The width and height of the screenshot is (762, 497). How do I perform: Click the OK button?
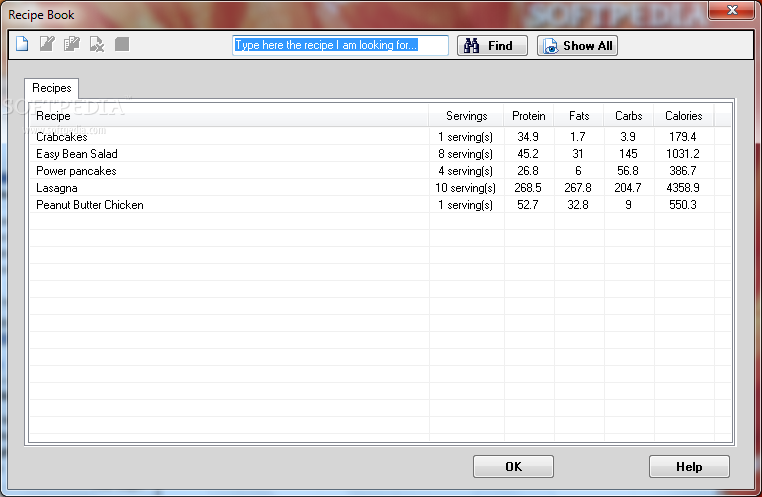pyautogui.click(x=513, y=466)
